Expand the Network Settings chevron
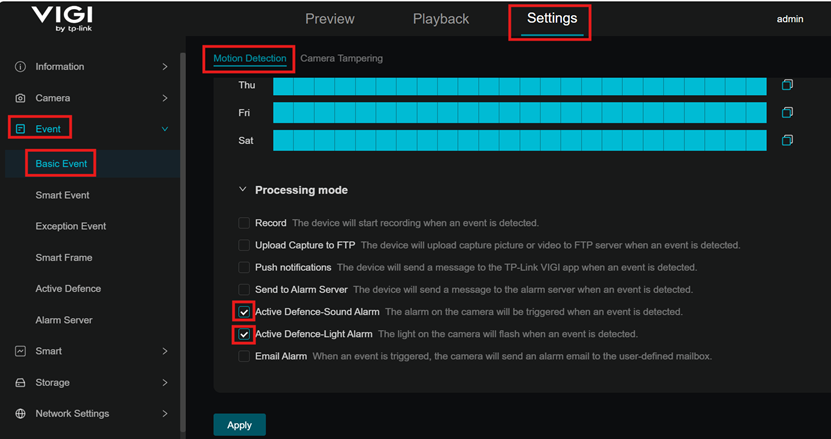Viewport: 831px width, 439px height. tap(165, 414)
